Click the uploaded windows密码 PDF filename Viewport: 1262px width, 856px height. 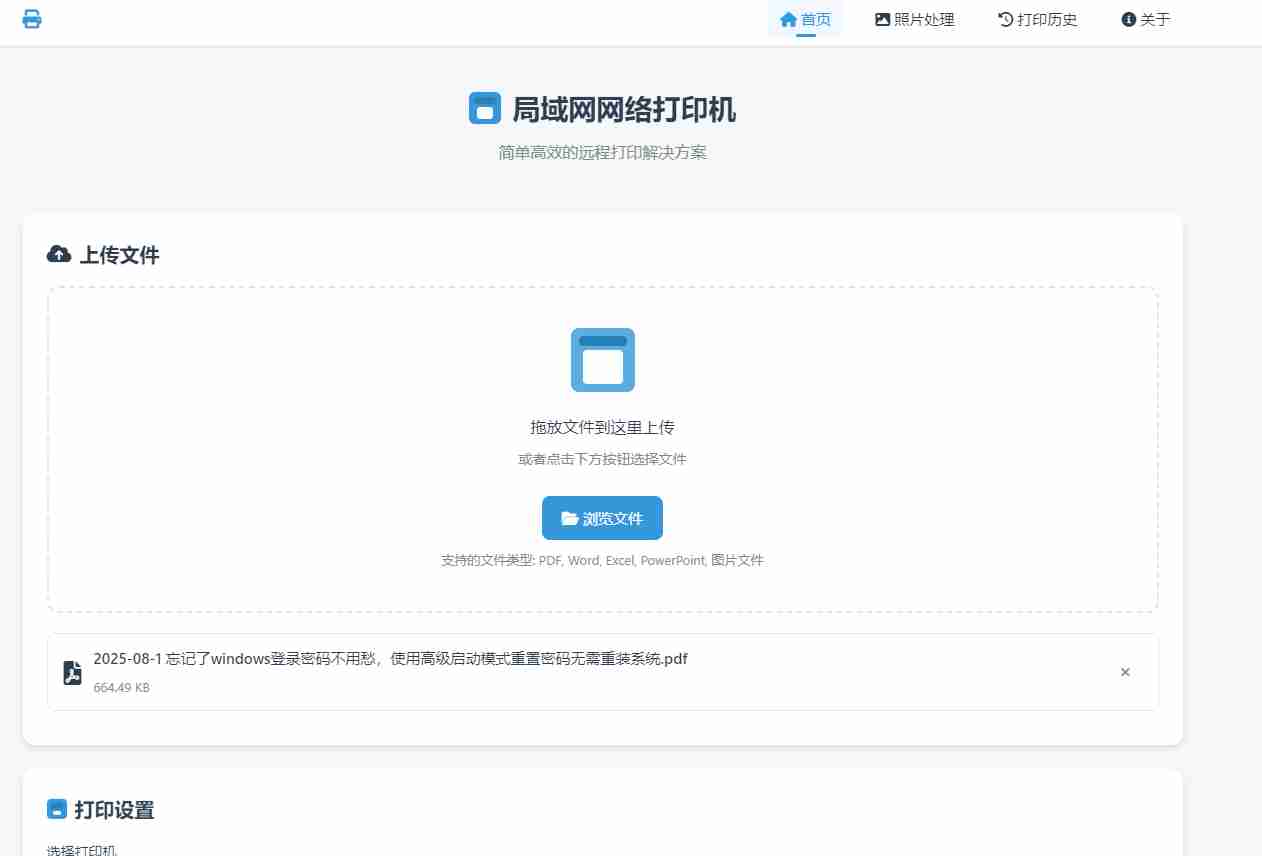coord(390,659)
